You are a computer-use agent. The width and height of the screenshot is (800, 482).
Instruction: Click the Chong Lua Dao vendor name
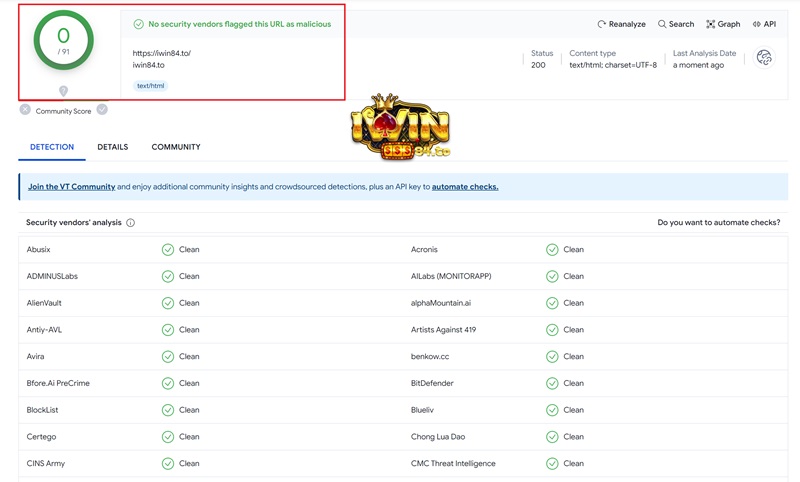[x=438, y=437]
